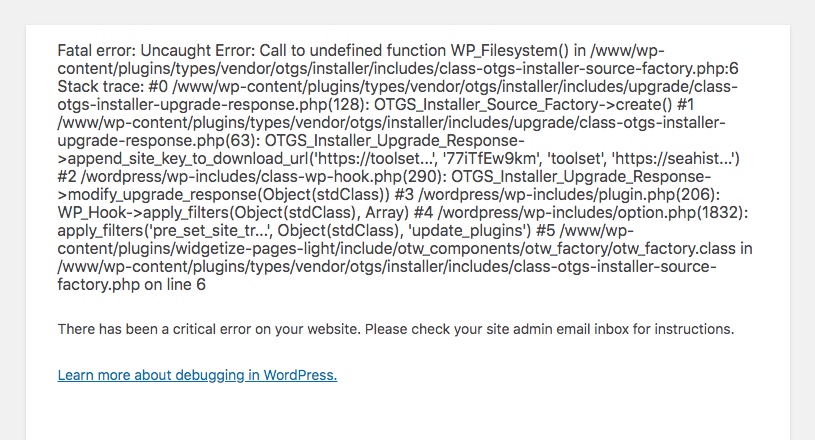815x440 pixels.
Task: Click the 'factory.php on line 6' text
Action: click(x=132, y=285)
